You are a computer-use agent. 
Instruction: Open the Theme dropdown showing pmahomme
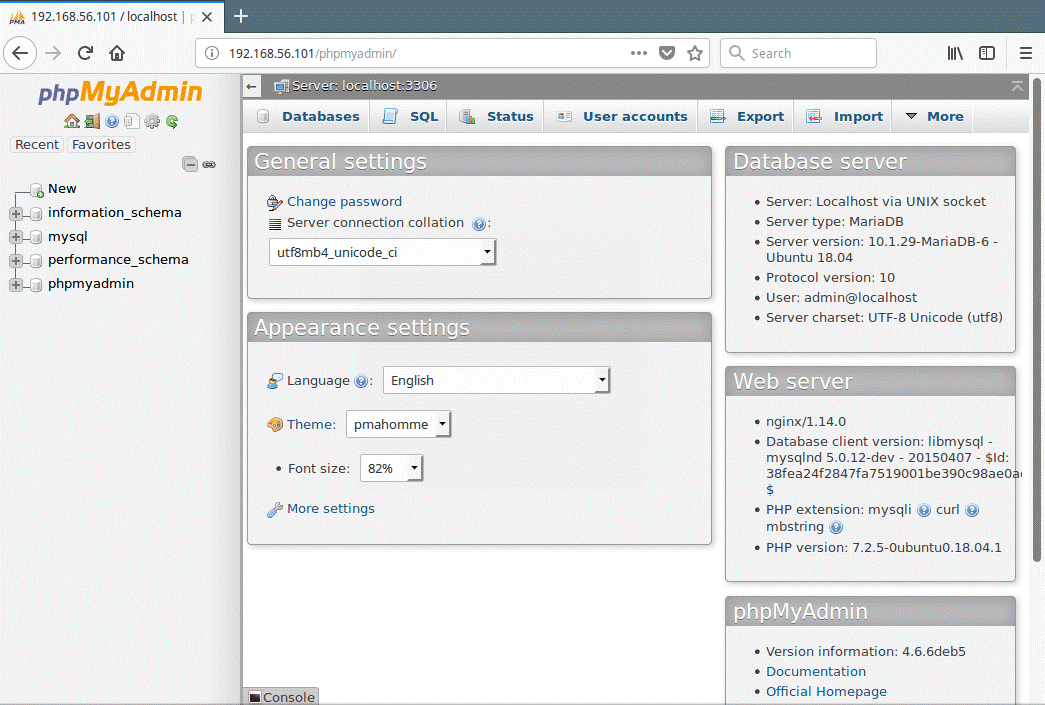[x=399, y=424]
